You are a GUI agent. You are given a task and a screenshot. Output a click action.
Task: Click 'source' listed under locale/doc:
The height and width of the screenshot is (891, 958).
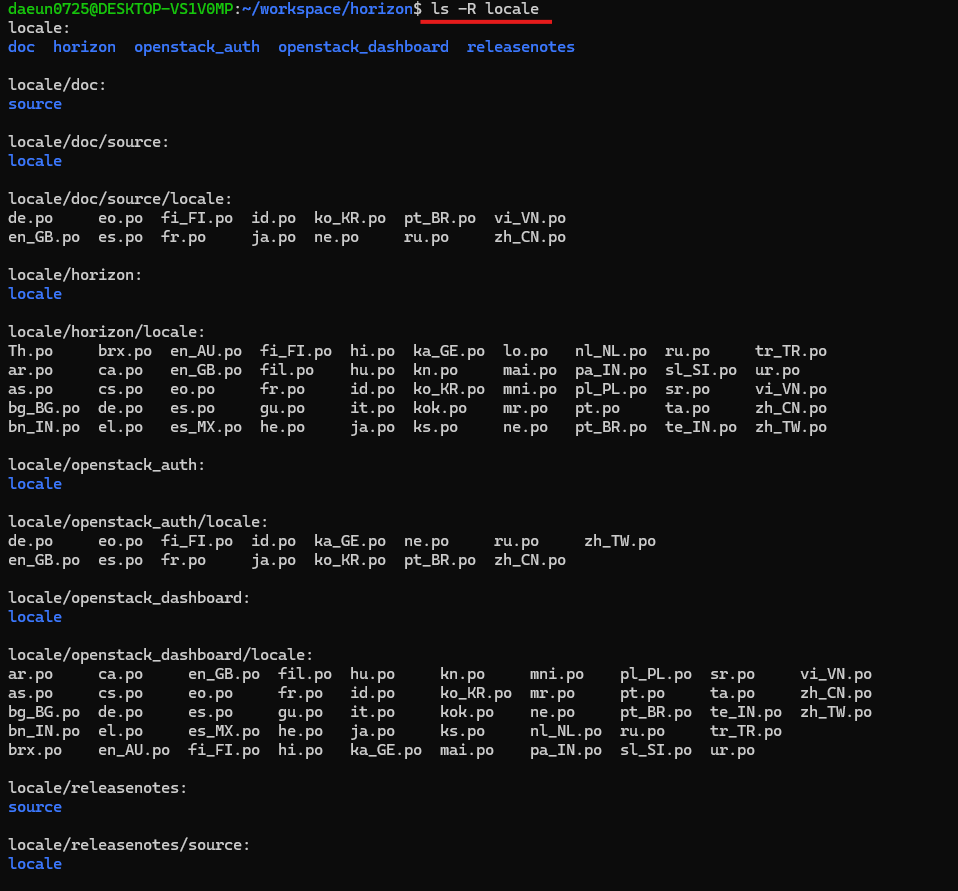(x=35, y=104)
